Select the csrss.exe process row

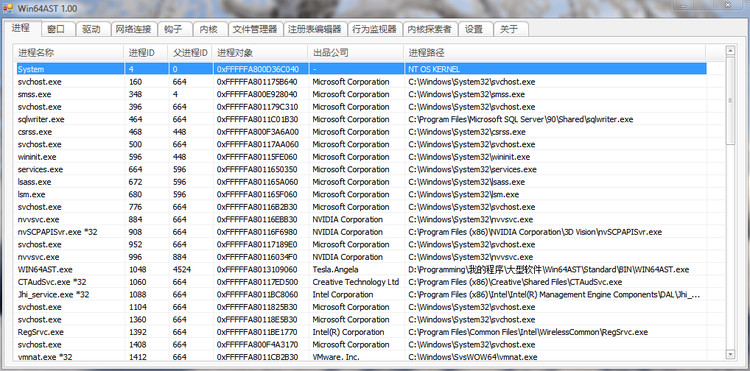pos(361,132)
